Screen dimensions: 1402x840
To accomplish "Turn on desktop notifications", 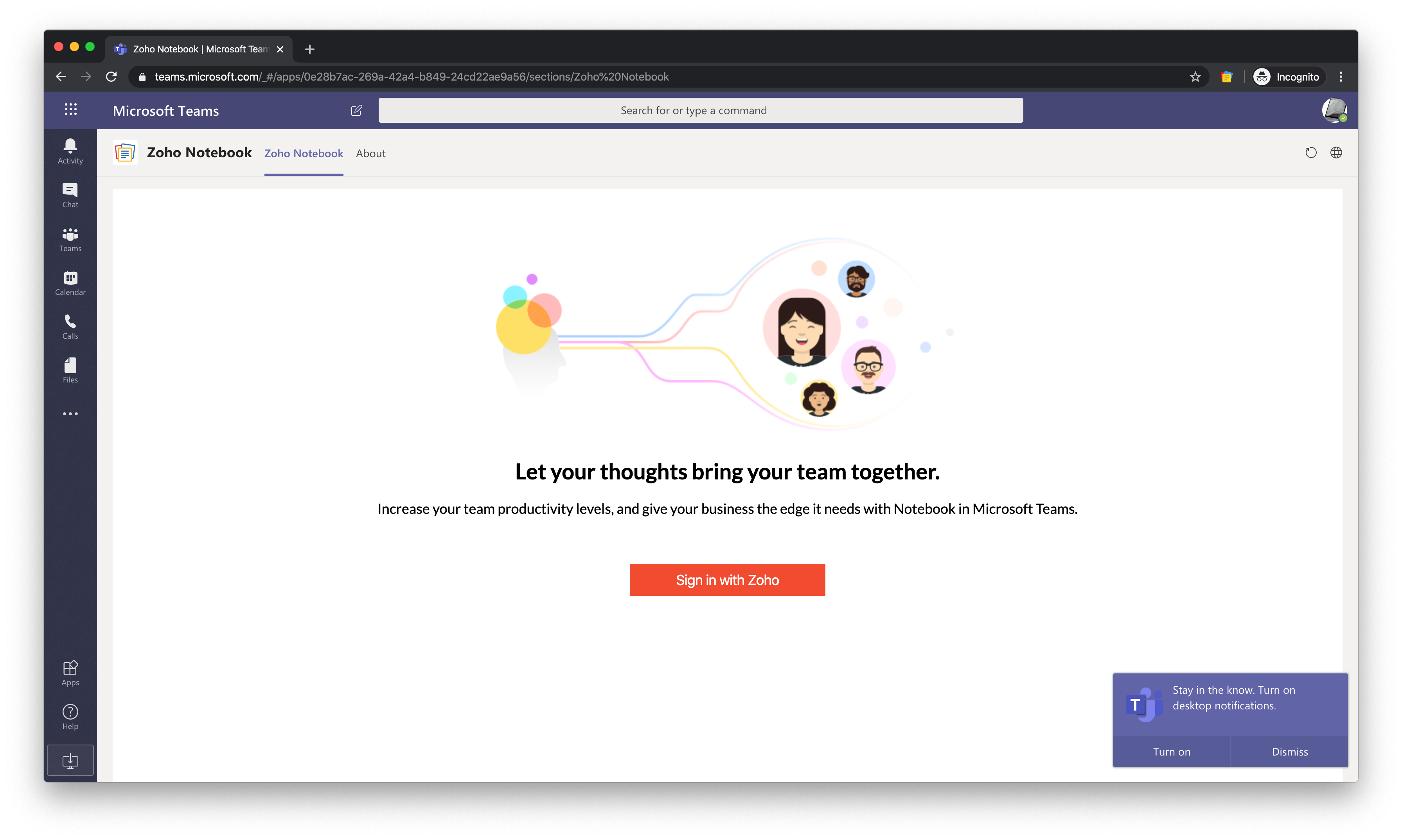I will point(1171,752).
